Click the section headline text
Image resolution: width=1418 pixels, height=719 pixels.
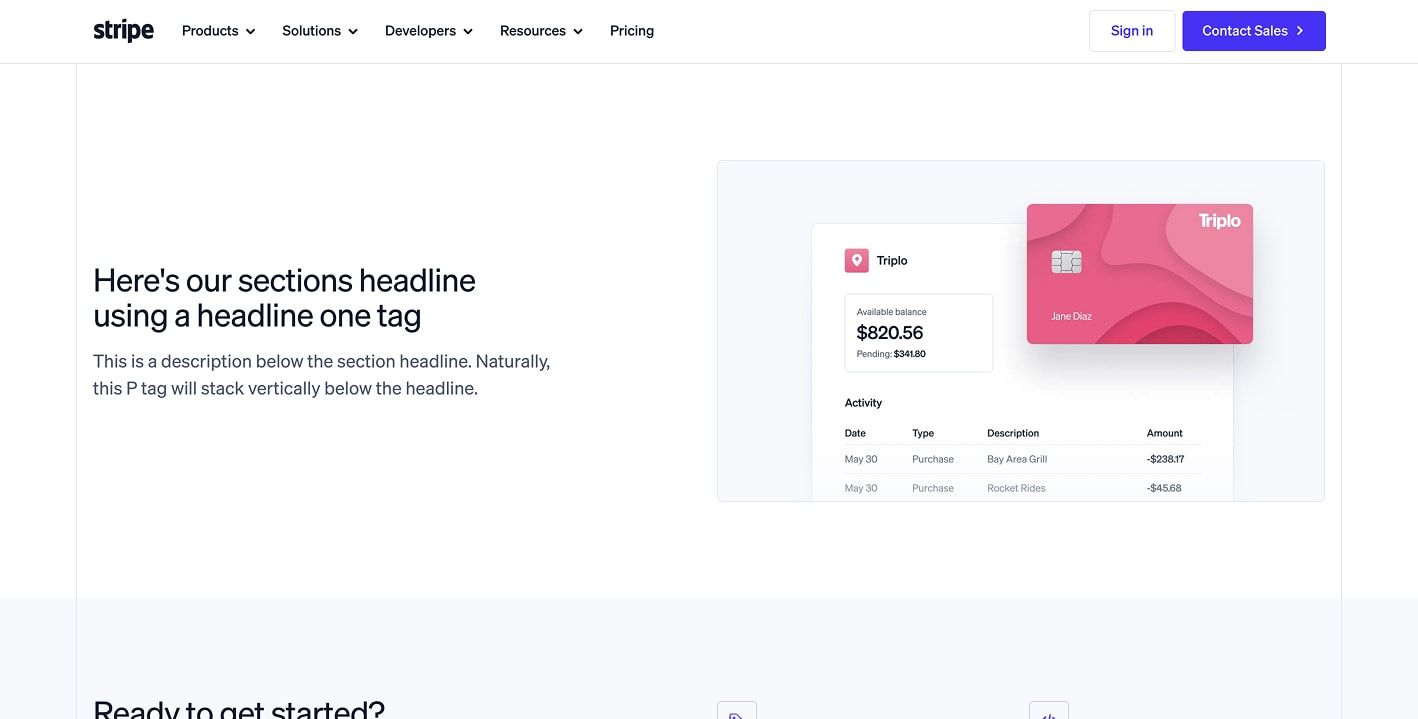(x=284, y=298)
